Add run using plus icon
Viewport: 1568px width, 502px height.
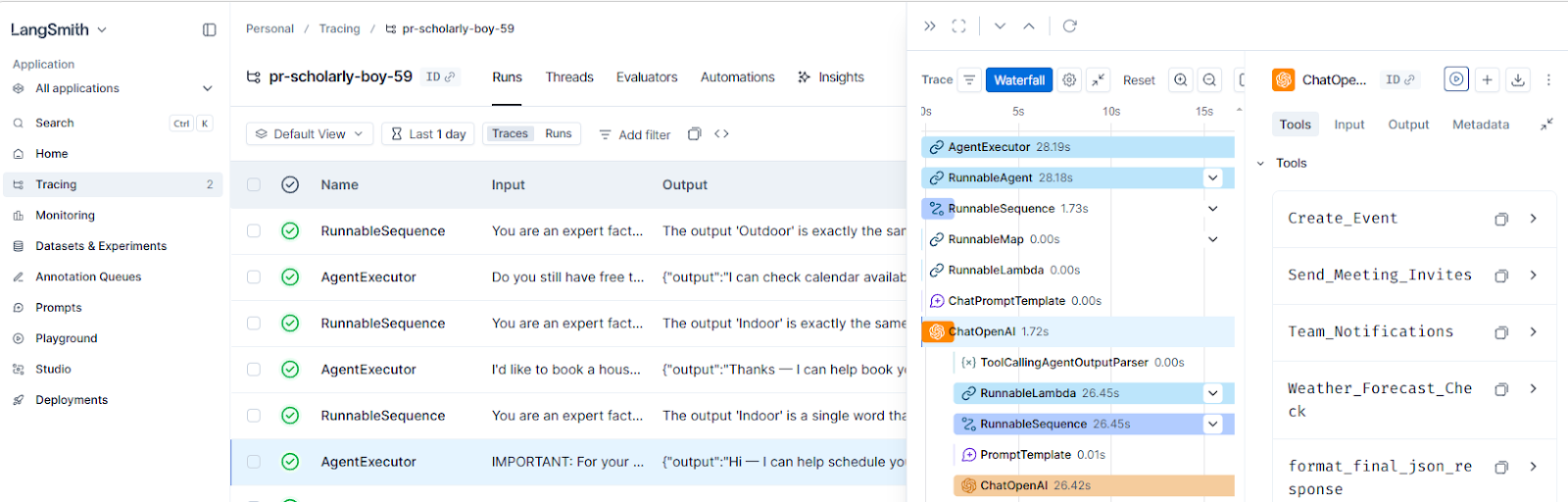[x=1488, y=79]
